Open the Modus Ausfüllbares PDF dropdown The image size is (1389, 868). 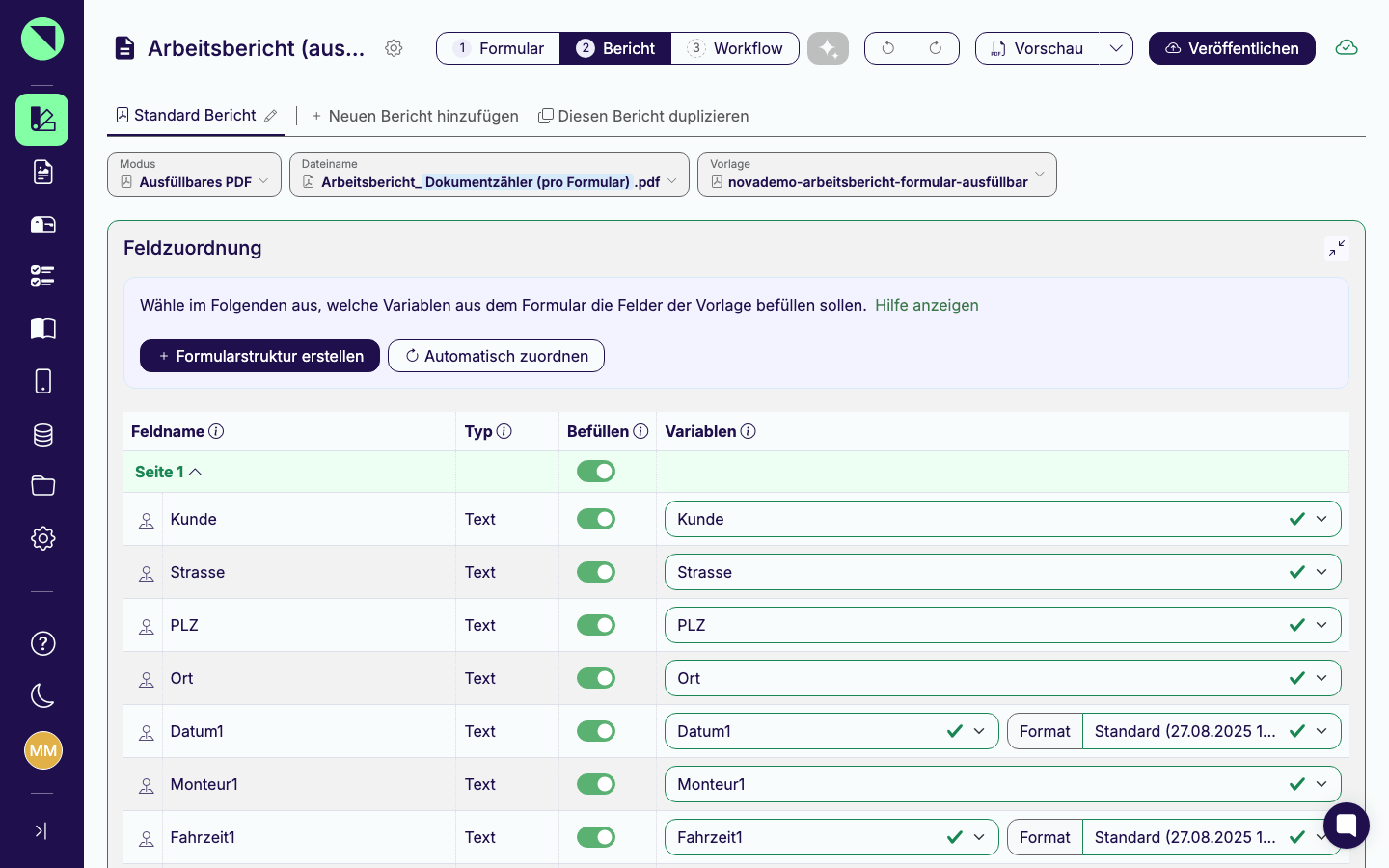(x=194, y=175)
